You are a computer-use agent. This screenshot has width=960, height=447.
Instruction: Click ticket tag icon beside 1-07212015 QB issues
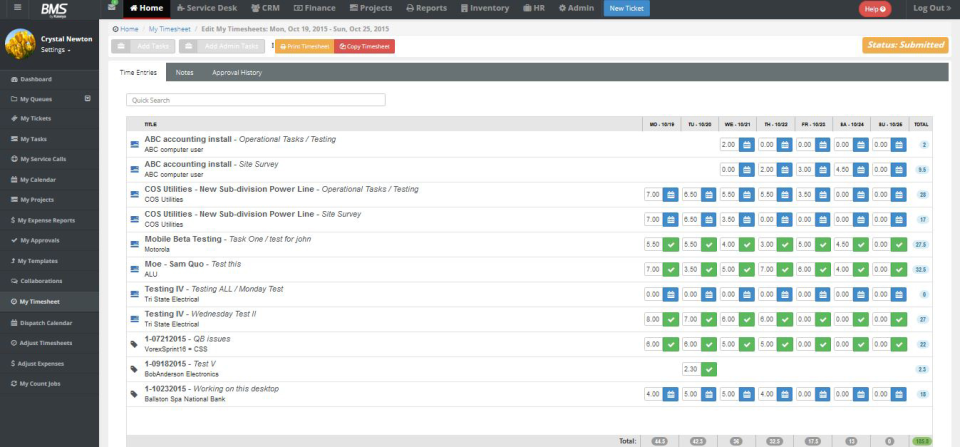(x=135, y=344)
